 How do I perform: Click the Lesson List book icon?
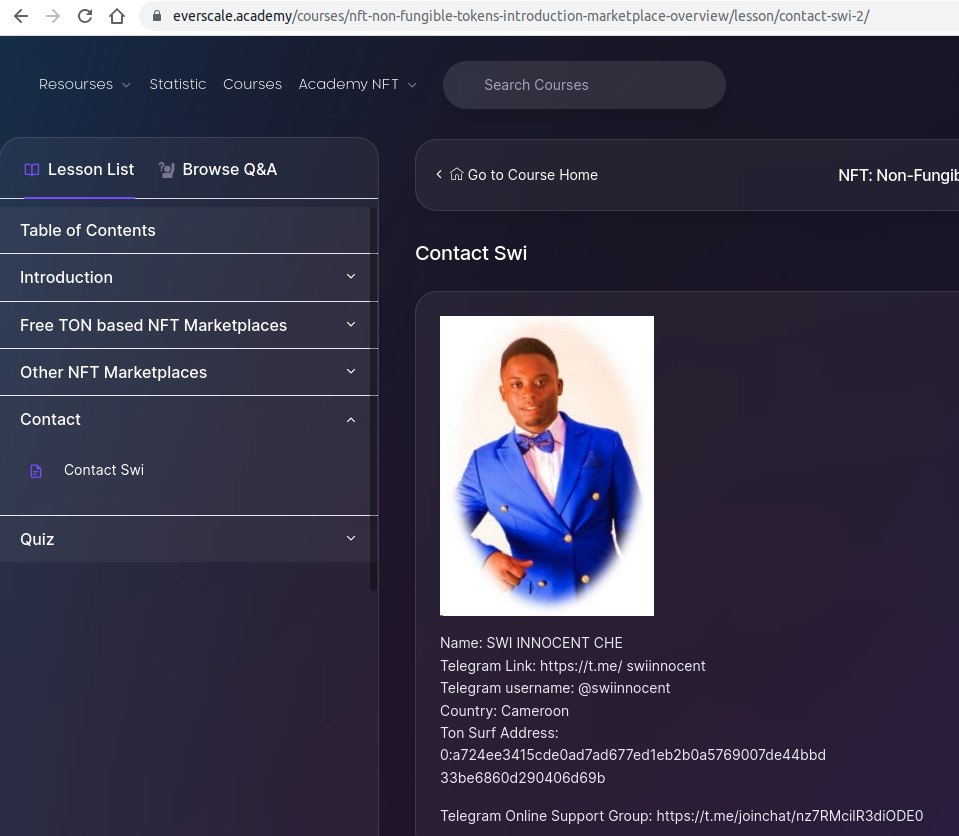point(32,170)
